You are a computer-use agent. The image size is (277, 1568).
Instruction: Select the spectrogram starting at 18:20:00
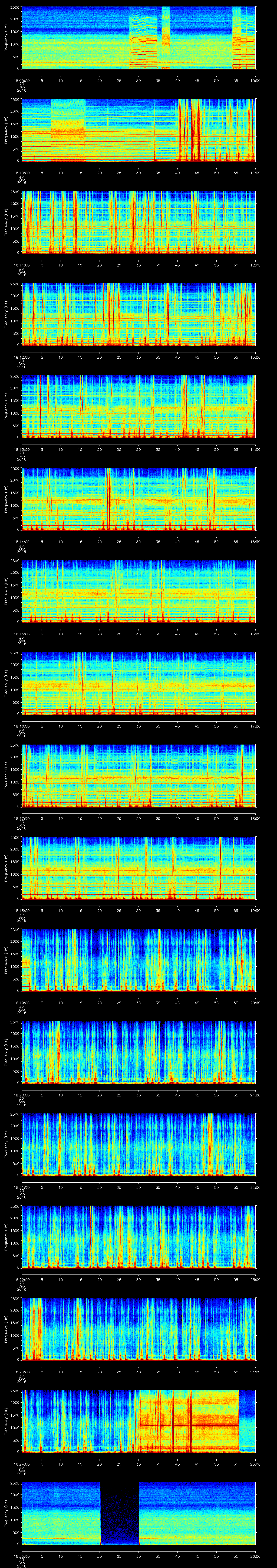coord(138,1051)
